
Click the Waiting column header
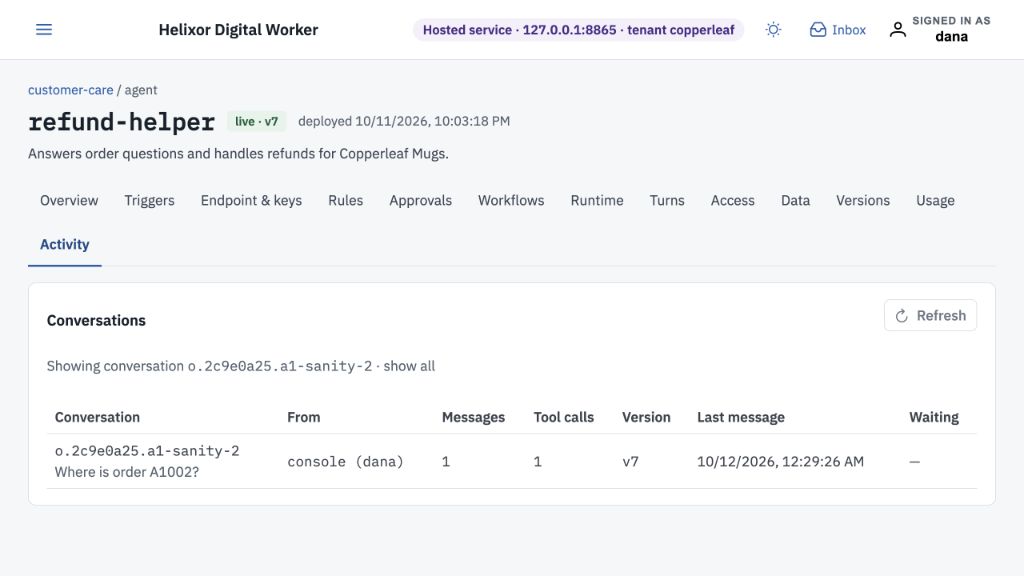[x=934, y=417]
